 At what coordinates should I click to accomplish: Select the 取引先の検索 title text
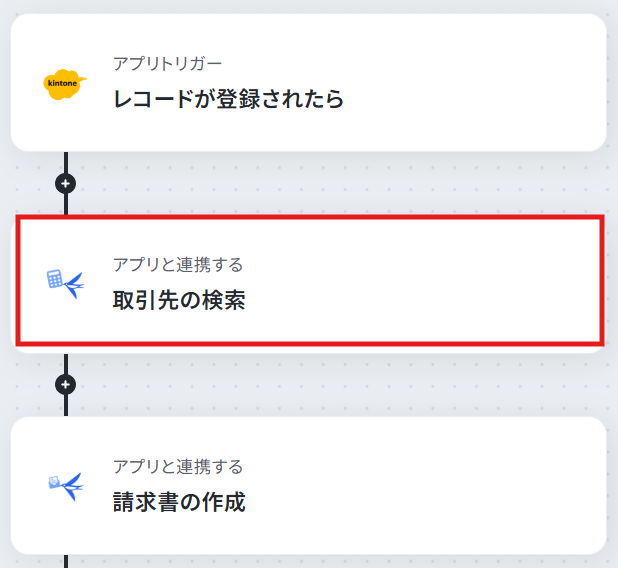(179, 300)
